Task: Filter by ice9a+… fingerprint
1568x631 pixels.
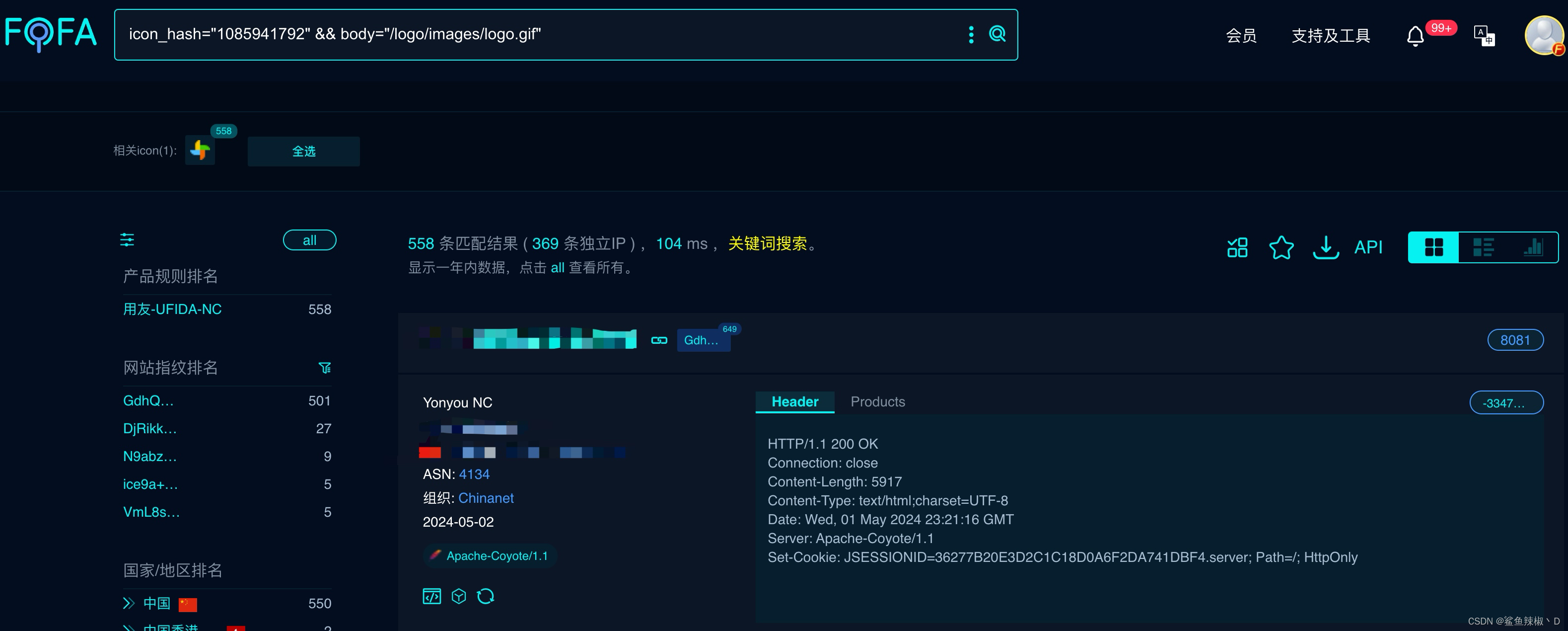Action: point(150,484)
